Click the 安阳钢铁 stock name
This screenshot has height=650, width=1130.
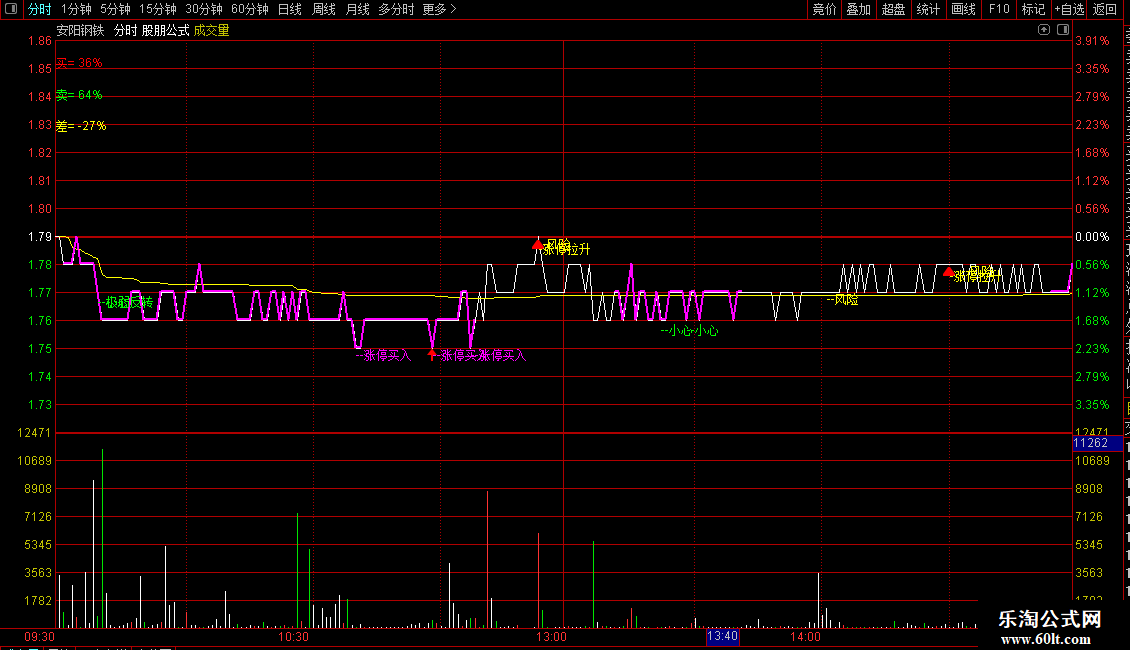coord(80,30)
